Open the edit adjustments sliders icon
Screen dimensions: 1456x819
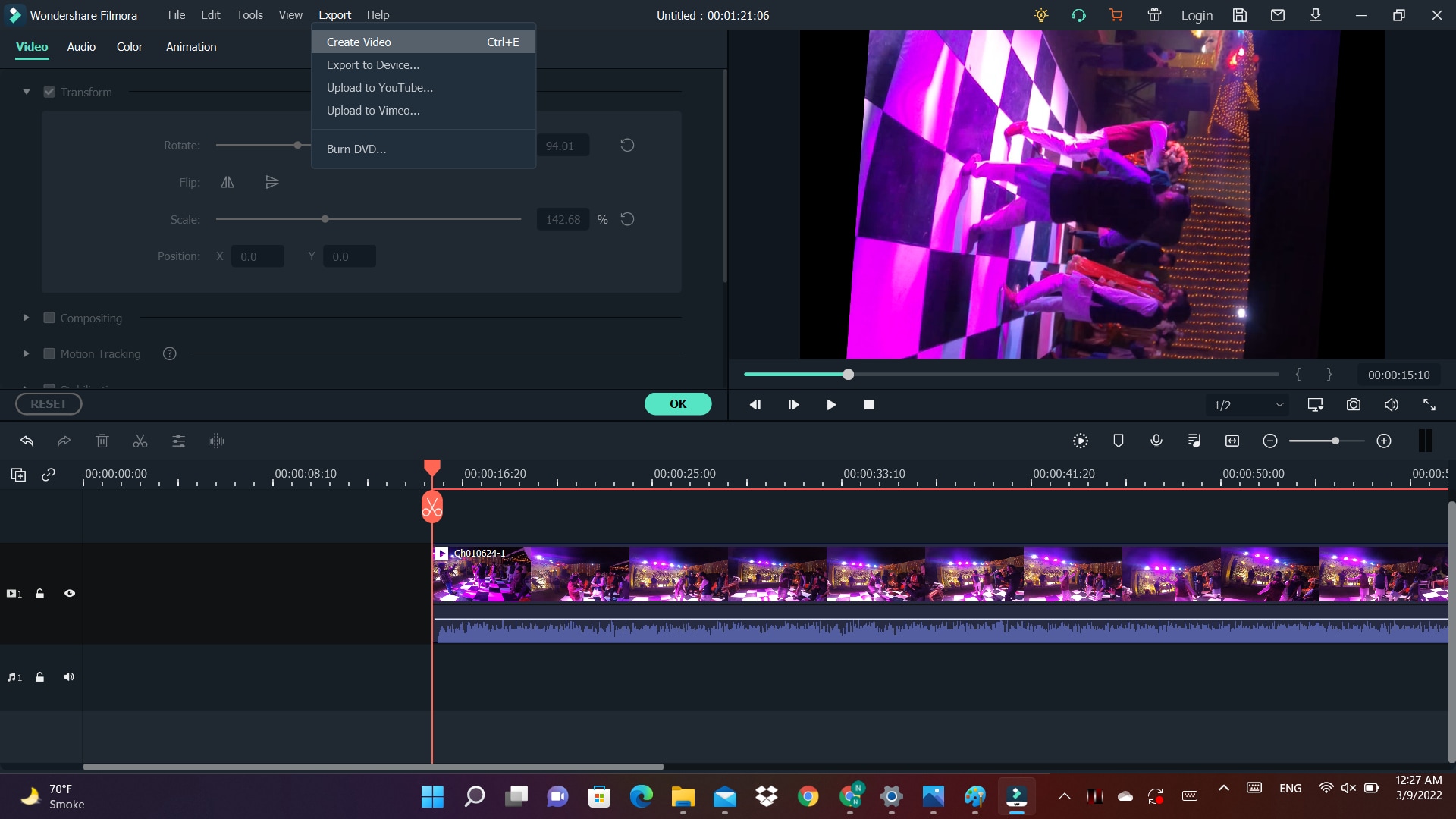click(x=178, y=441)
